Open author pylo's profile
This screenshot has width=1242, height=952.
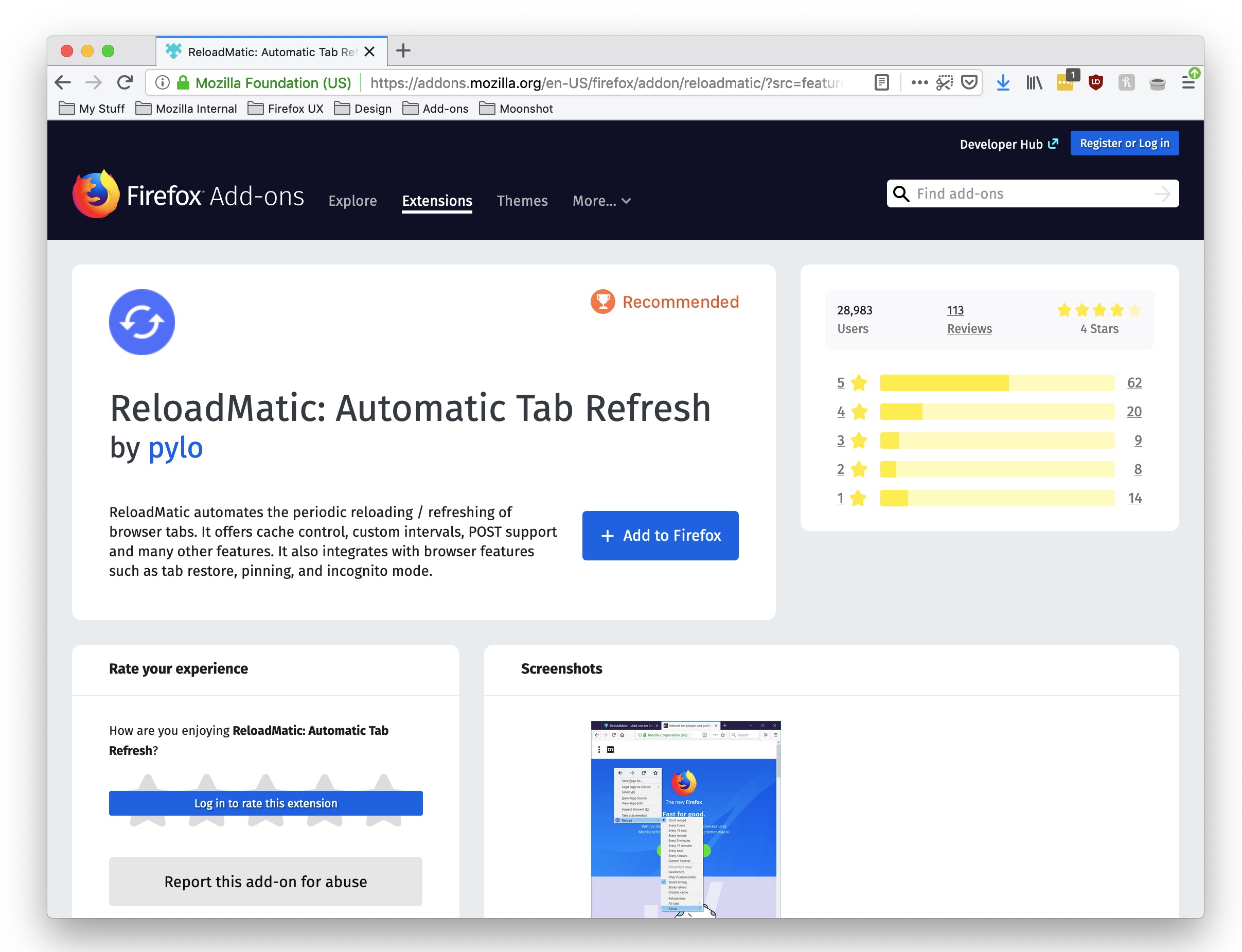pyautogui.click(x=175, y=448)
